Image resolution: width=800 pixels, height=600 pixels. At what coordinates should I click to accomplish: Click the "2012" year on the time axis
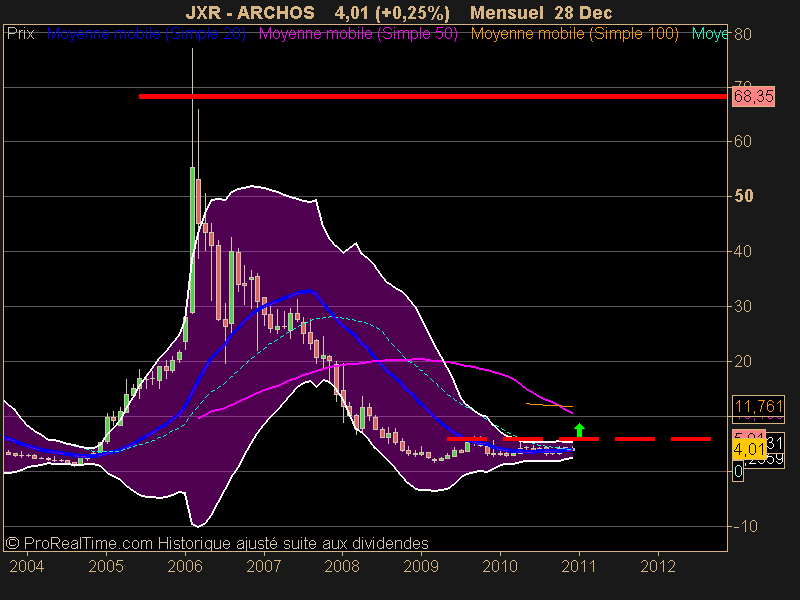658,566
